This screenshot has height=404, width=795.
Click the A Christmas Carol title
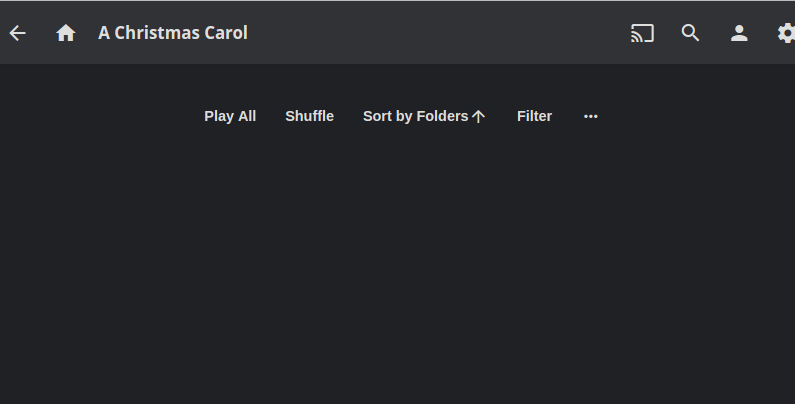[173, 33]
